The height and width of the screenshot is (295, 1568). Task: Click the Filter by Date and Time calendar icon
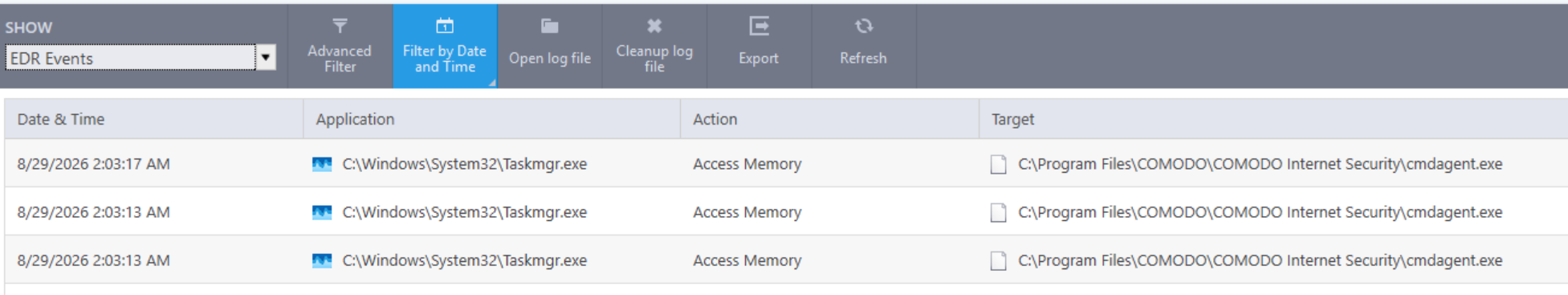(x=445, y=27)
